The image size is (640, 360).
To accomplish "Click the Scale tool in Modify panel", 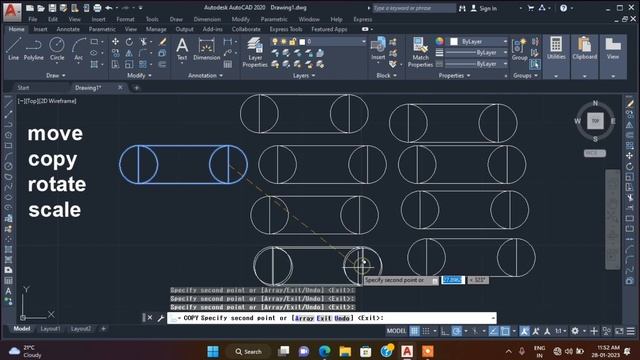I will tap(129, 64).
